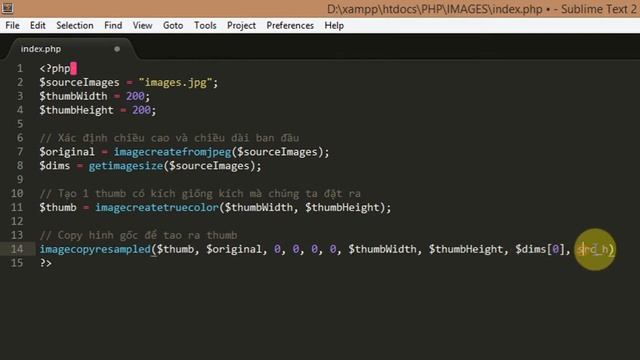Click line number 1 in gutter
The image size is (640, 360).
click(x=20, y=68)
